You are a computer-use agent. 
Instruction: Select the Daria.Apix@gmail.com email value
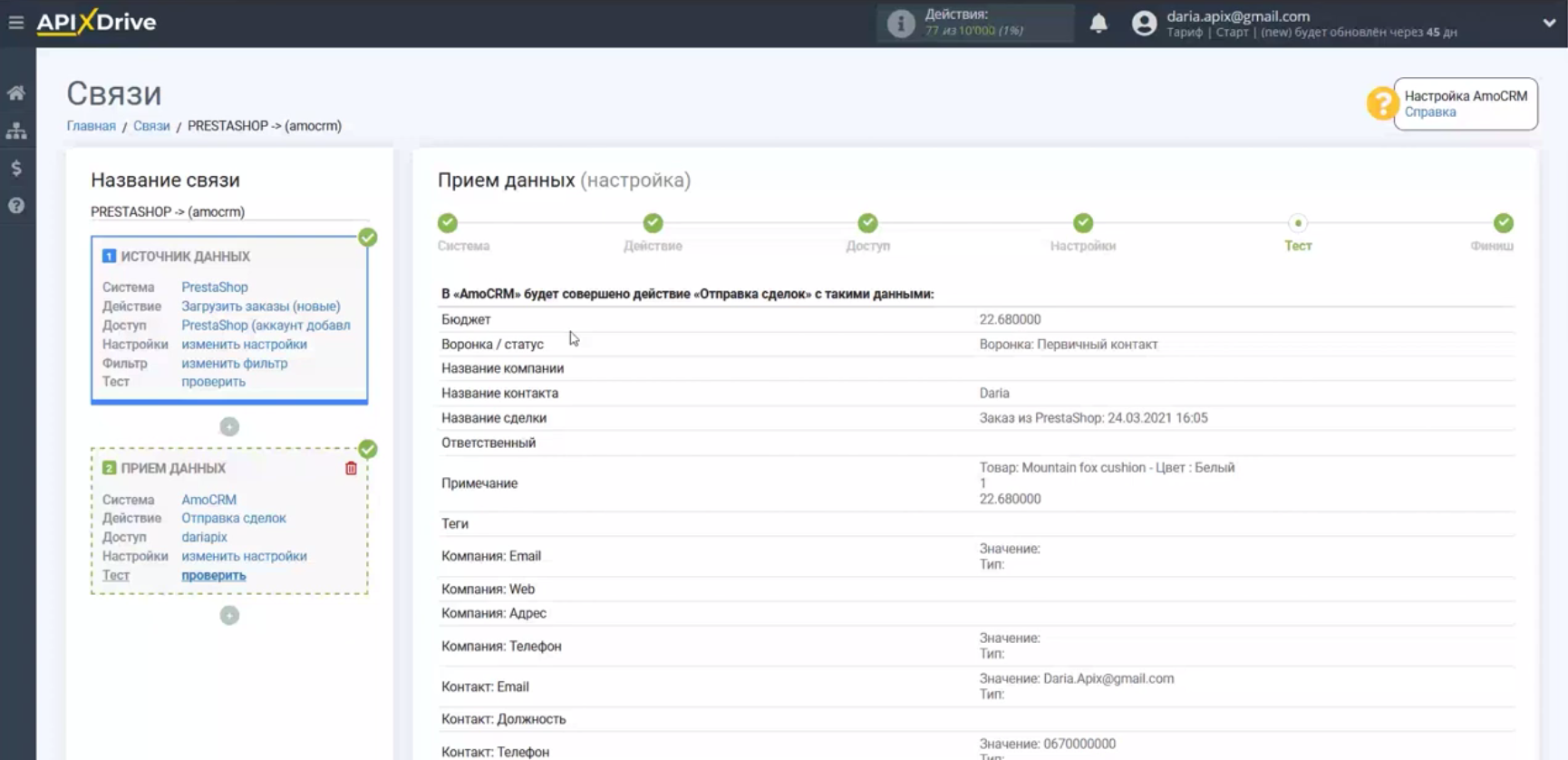click(x=1108, y=678)
